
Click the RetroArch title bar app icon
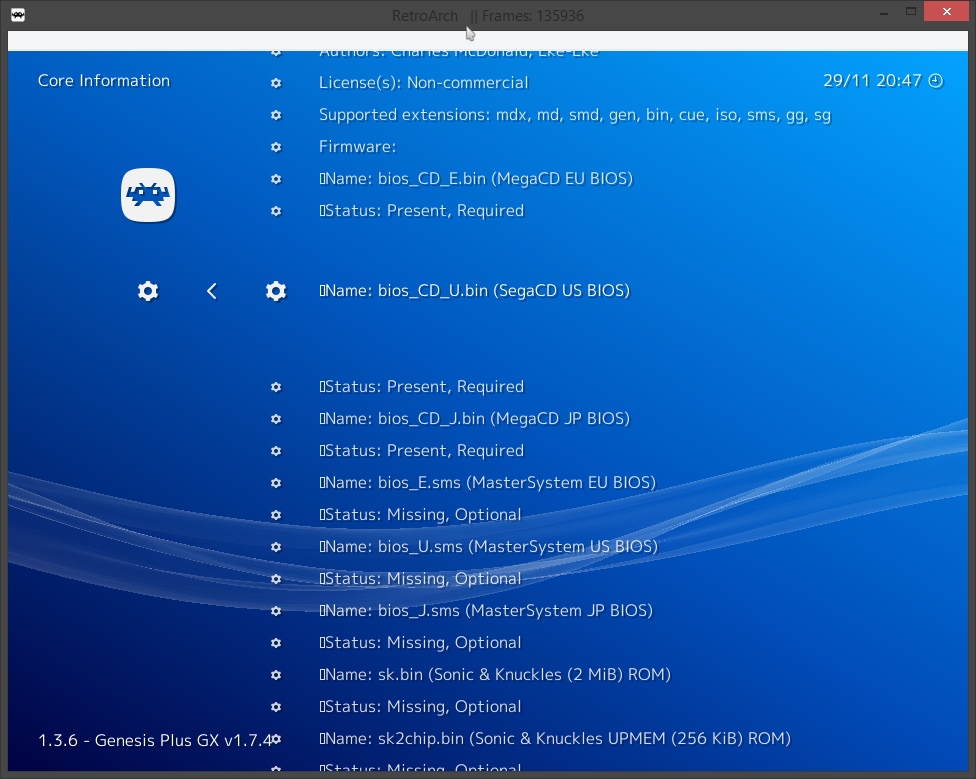pyautogui.click(x=18, y=15)
